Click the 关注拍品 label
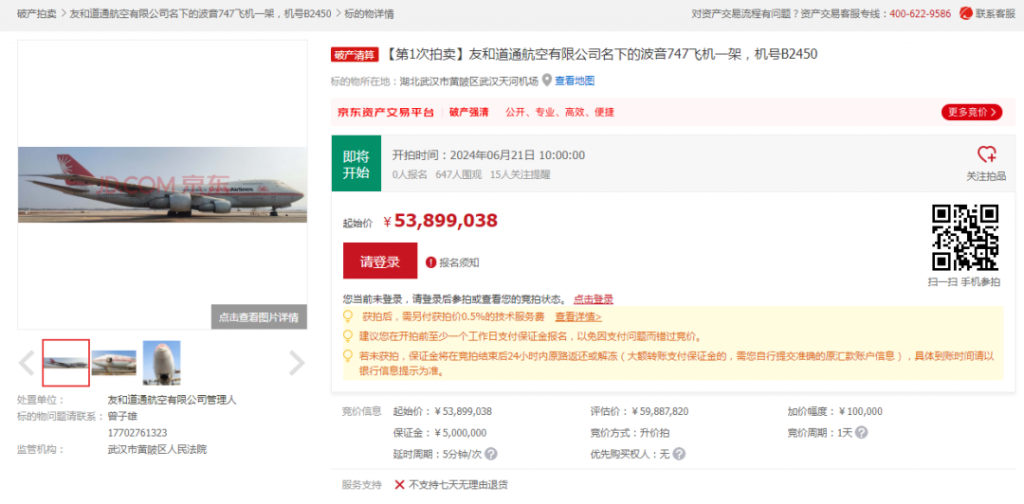 (986, 176)
